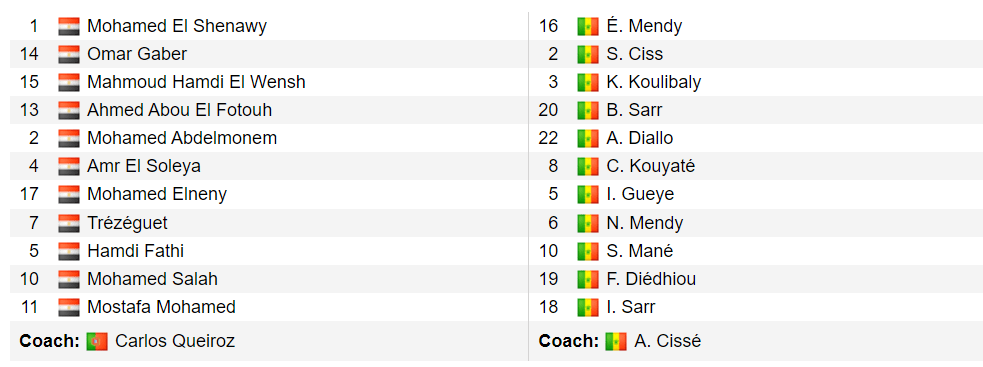Select K. Koulibaly from Senegal lineup
Image resolution: width=983 pixels, height=367 pixels.
[654, 82]
